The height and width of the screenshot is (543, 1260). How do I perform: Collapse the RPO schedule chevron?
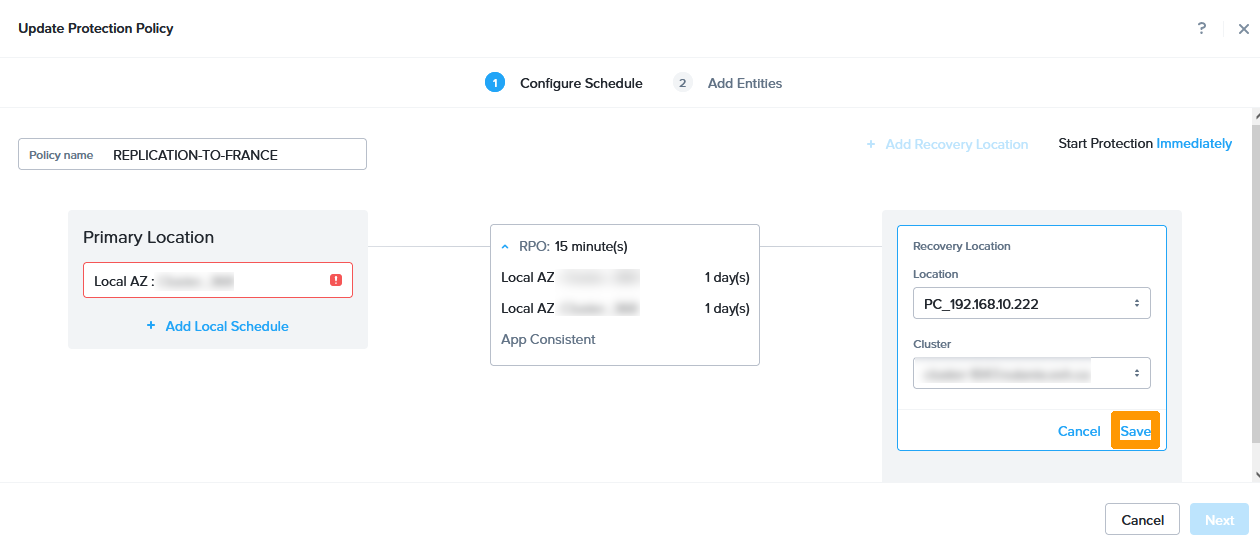click(x=505, y=247)
